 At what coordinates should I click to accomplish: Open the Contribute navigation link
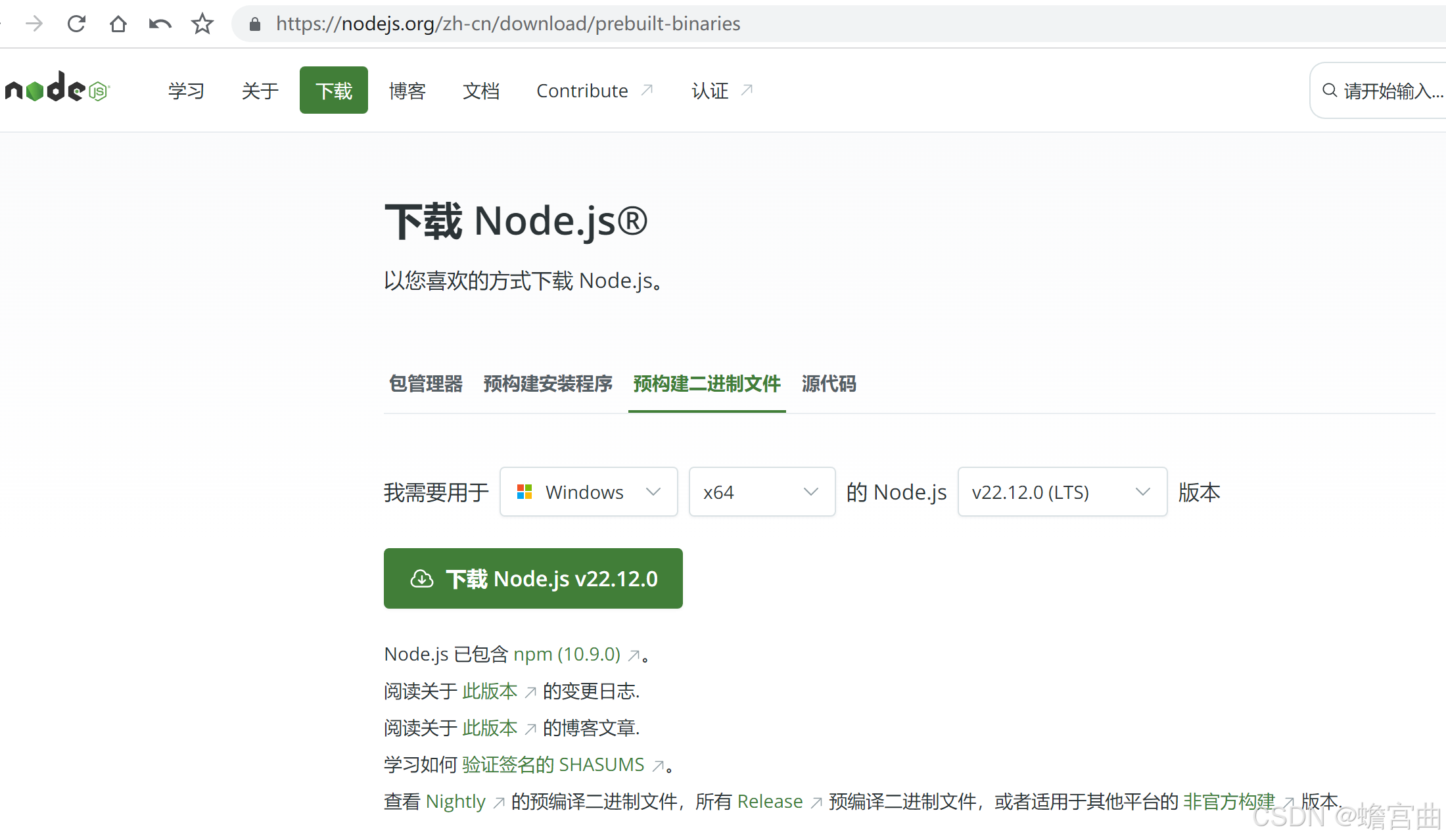(594, 91)
